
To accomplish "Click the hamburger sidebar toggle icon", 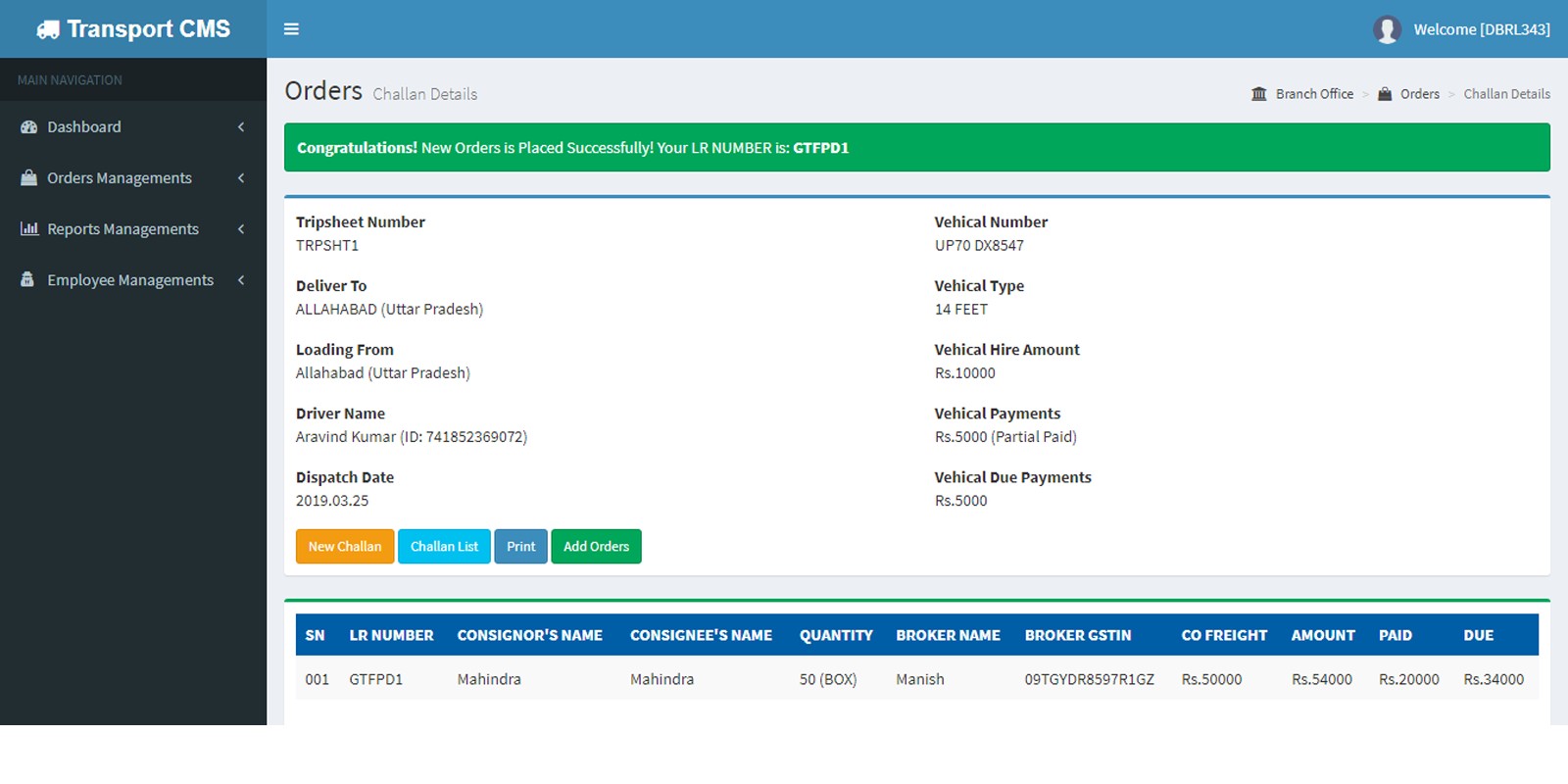I will (x=291, y=29).
